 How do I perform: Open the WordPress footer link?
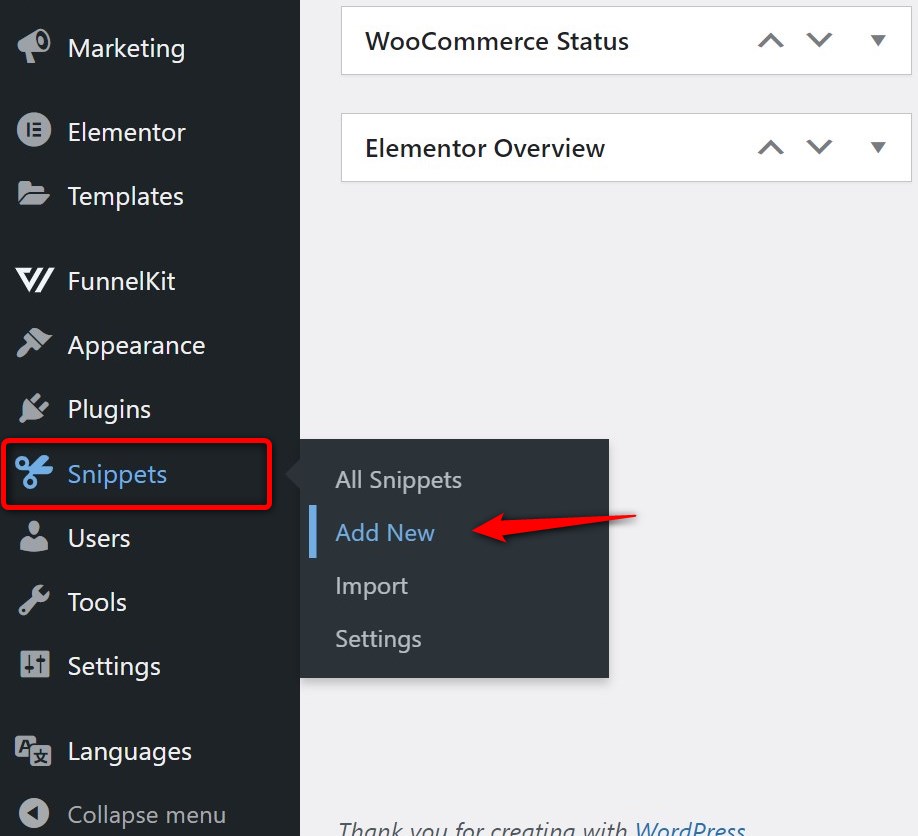click(690, 829)
